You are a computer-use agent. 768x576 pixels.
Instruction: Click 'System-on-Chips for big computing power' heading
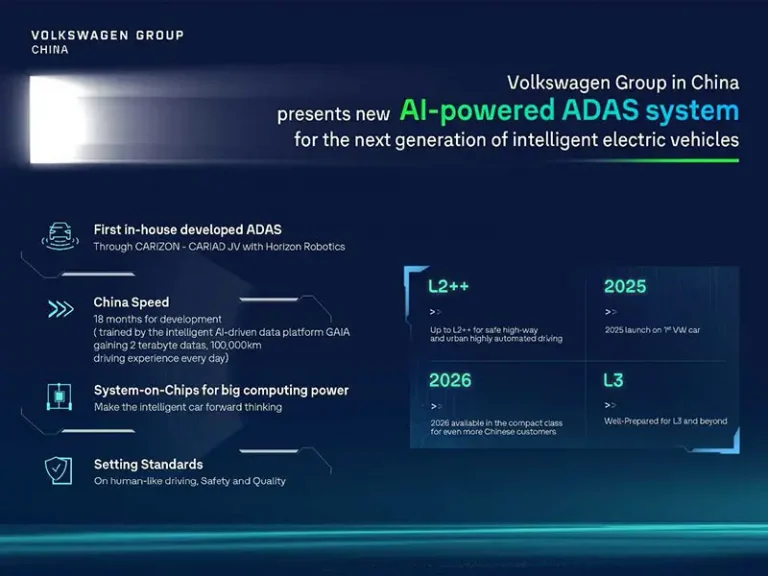(x=221, y=390)
